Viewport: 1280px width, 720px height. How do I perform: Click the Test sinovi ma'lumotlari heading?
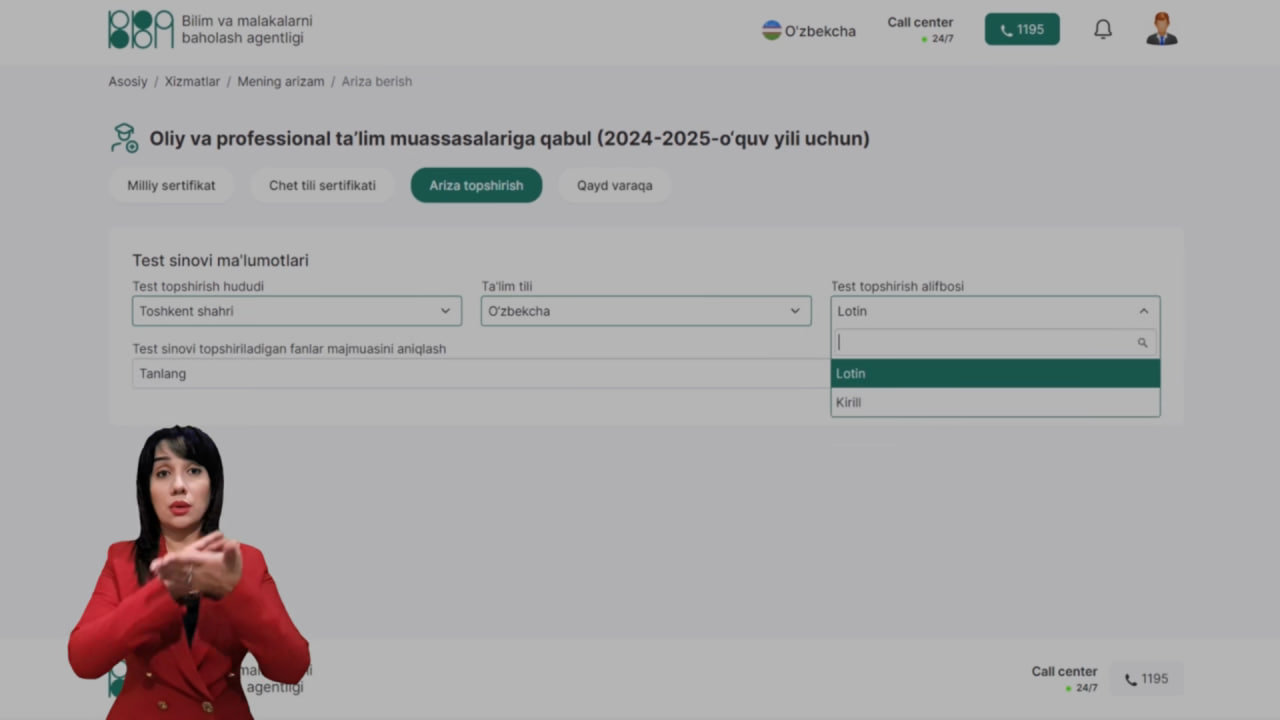pyautogui.click(x=220, y=260)
